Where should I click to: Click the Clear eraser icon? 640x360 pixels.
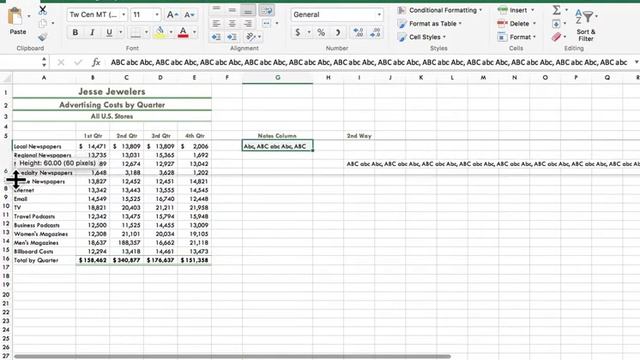click(x=556, y=37)
